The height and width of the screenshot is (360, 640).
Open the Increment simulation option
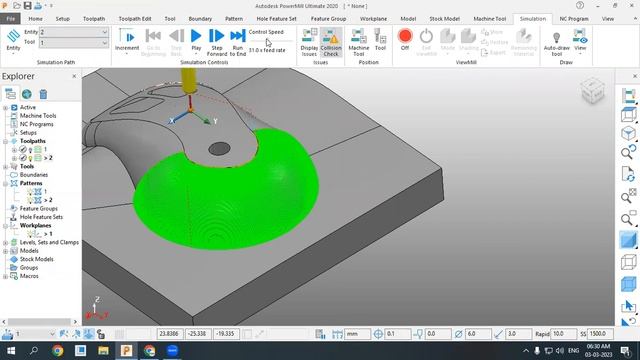(x=127, y=42)
